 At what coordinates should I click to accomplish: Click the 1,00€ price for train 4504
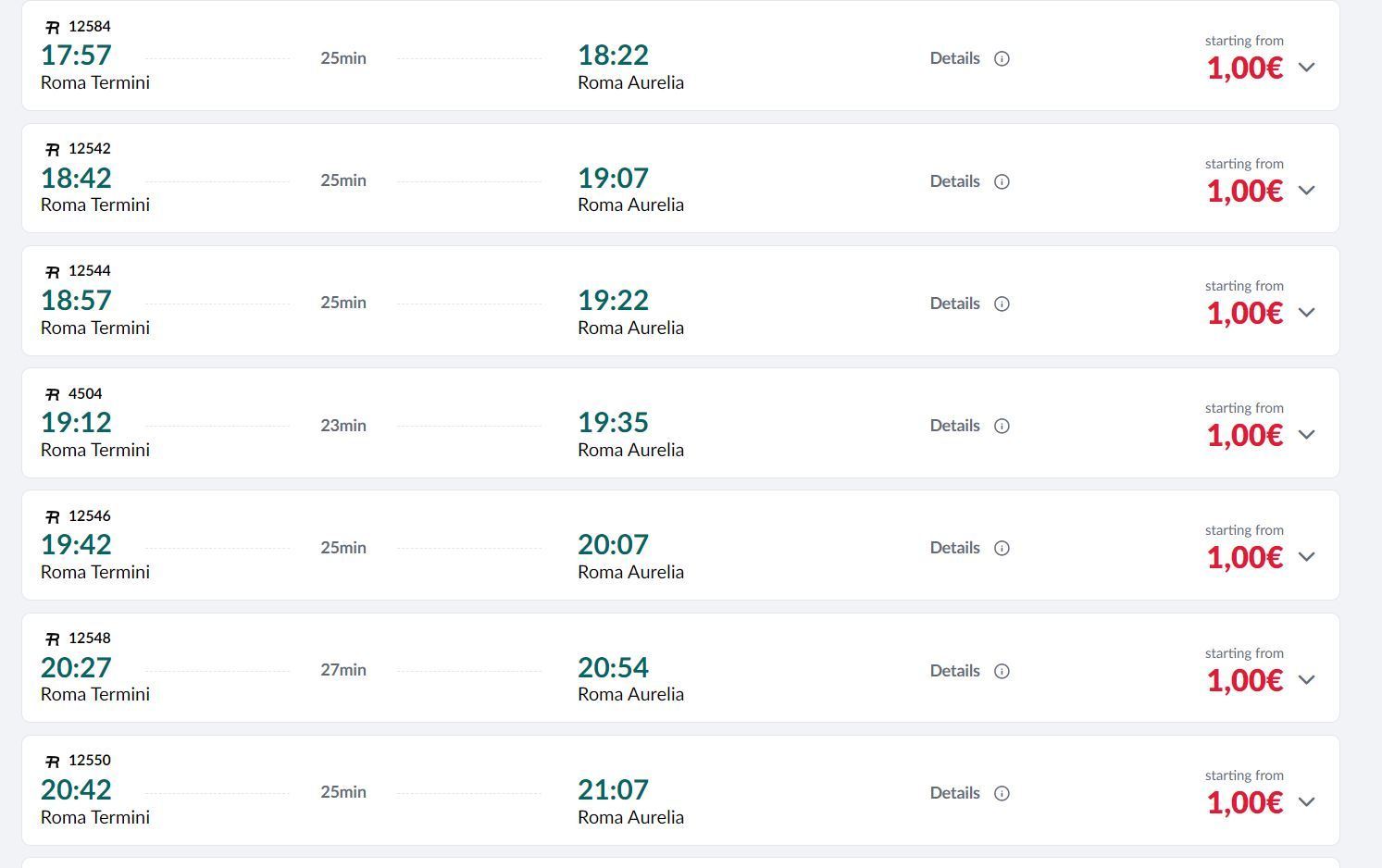click(x=1244, y=435)
